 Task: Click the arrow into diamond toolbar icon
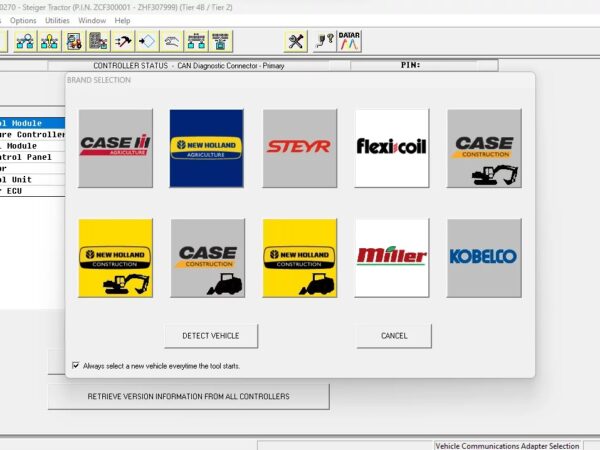(x=147, y=41)
